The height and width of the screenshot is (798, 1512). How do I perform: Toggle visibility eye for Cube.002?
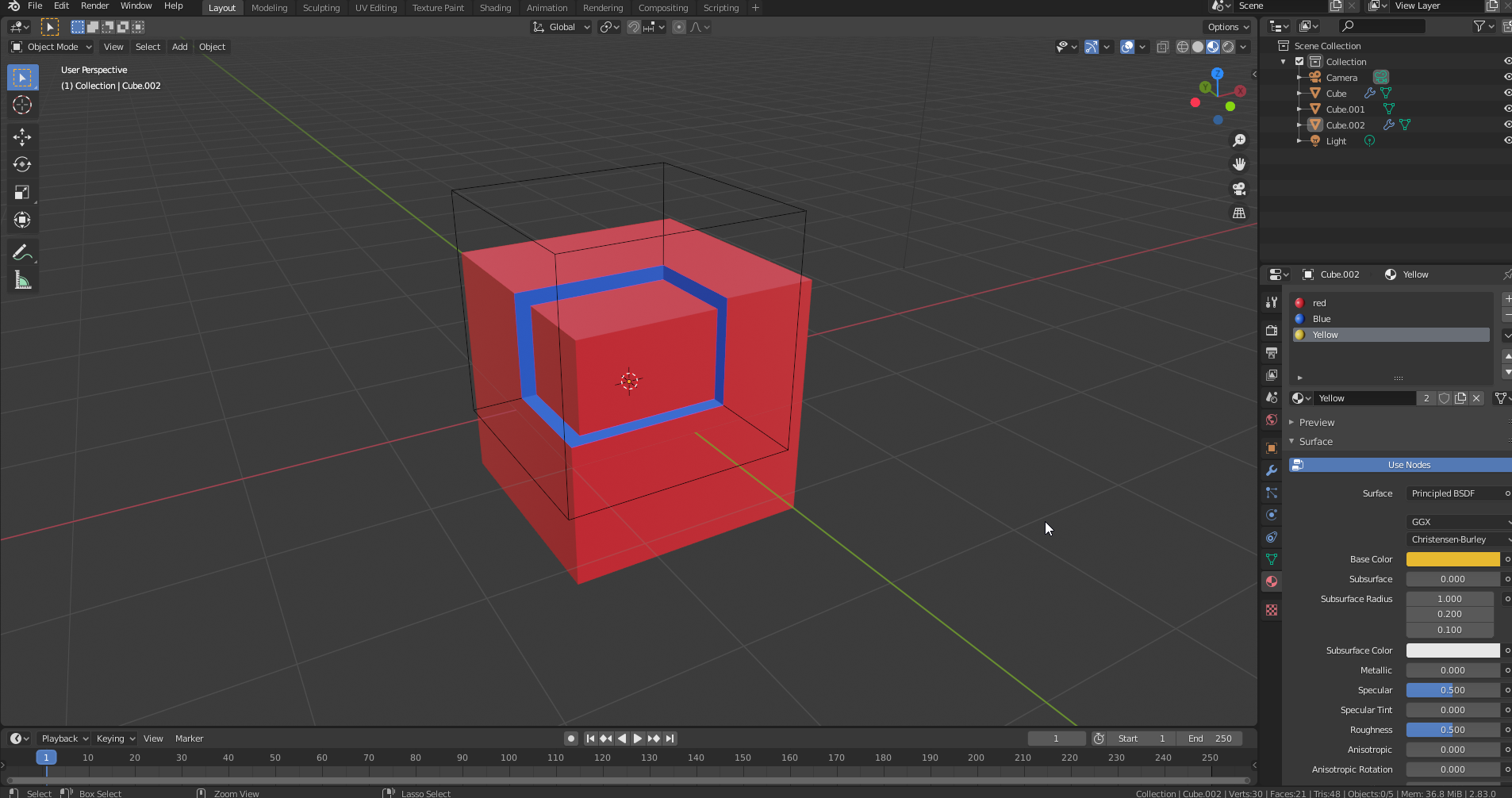tap(1507, 125)
